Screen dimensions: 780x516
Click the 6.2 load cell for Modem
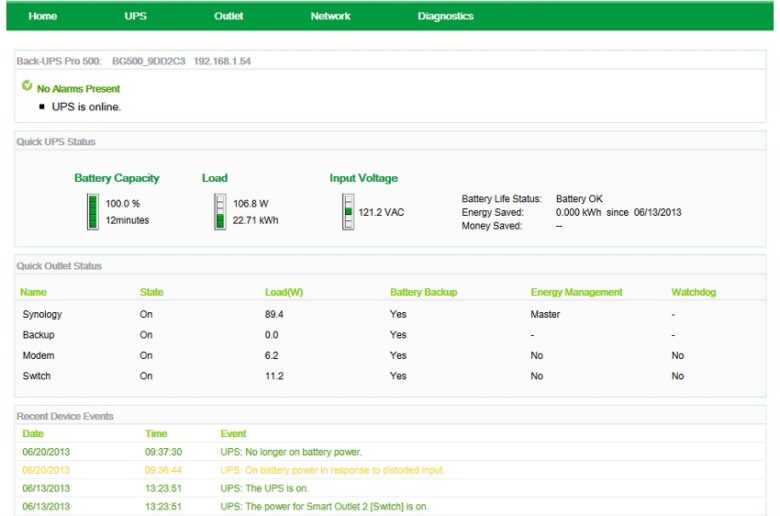pos(271,355)
